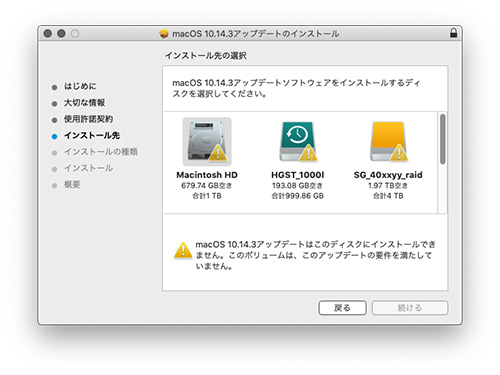Click the disk list vertical scrollbar thumb
500x375 pixels.
pyautogui.click(x=442, y=139)
